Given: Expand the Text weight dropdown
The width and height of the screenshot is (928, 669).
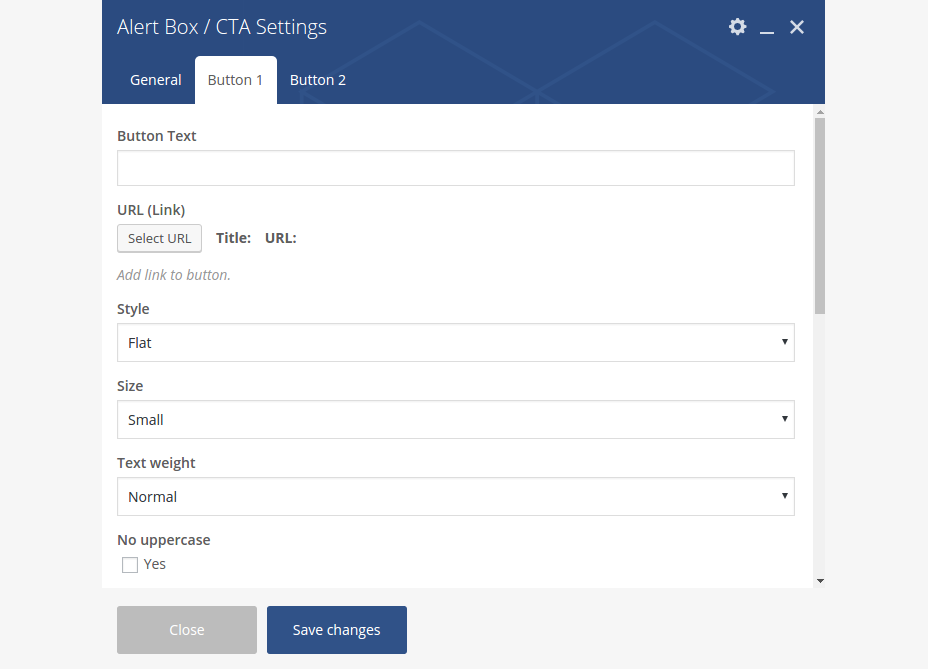Looking at the screenshot, I should (x=455, y=496).
